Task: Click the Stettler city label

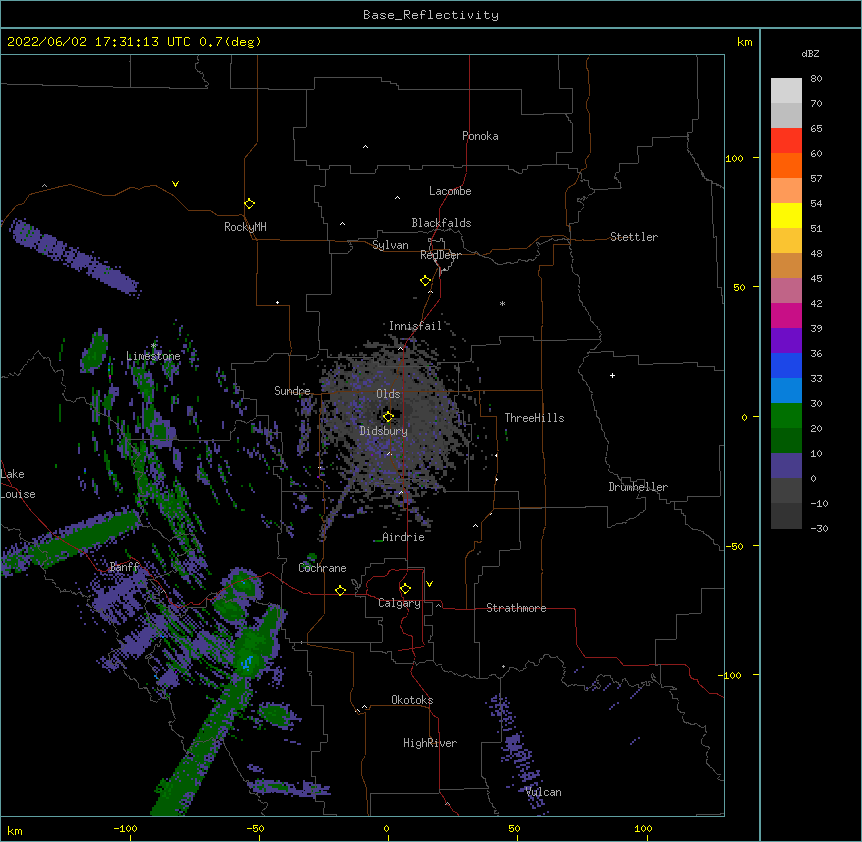Action: (x=634, y=237)
